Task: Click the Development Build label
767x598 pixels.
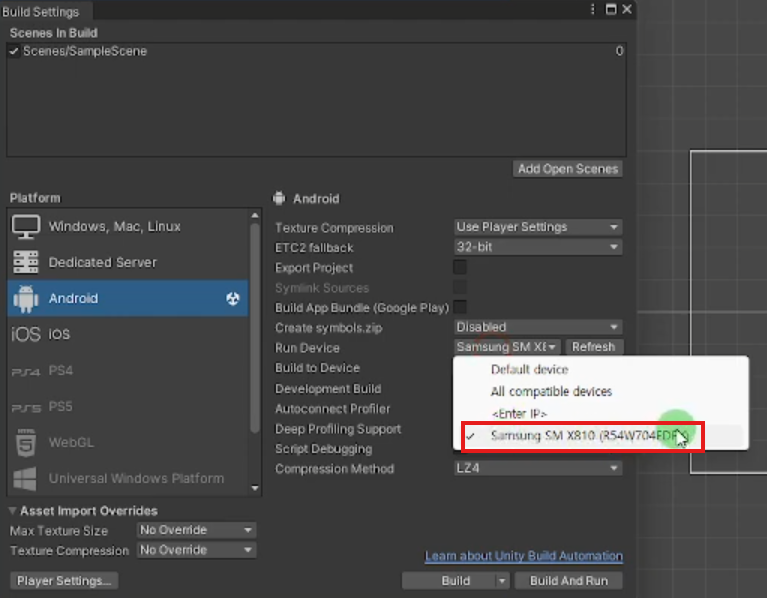Action: coord(328,389)
